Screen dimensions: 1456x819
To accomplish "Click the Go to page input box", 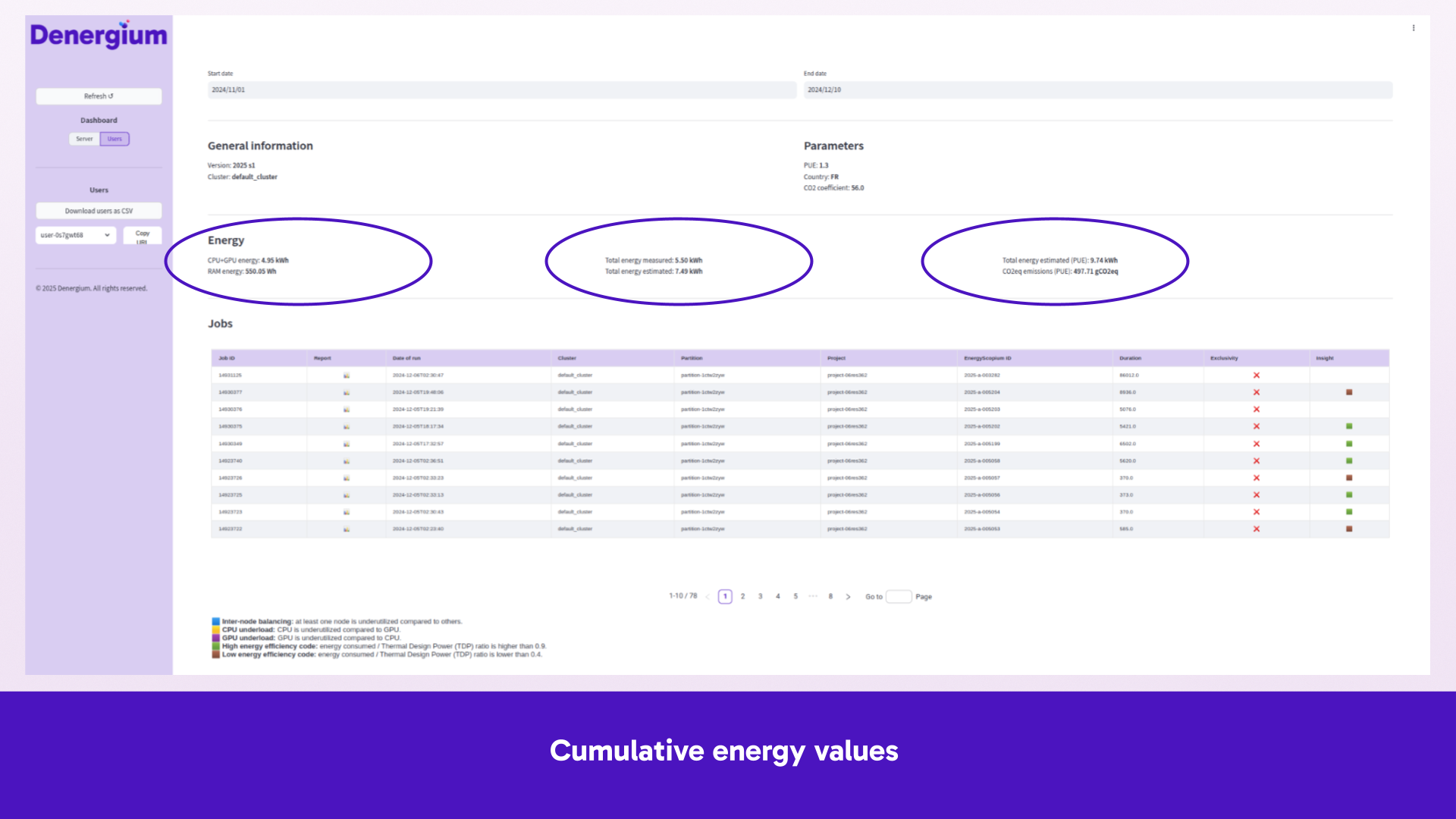I will click(899, 597).
